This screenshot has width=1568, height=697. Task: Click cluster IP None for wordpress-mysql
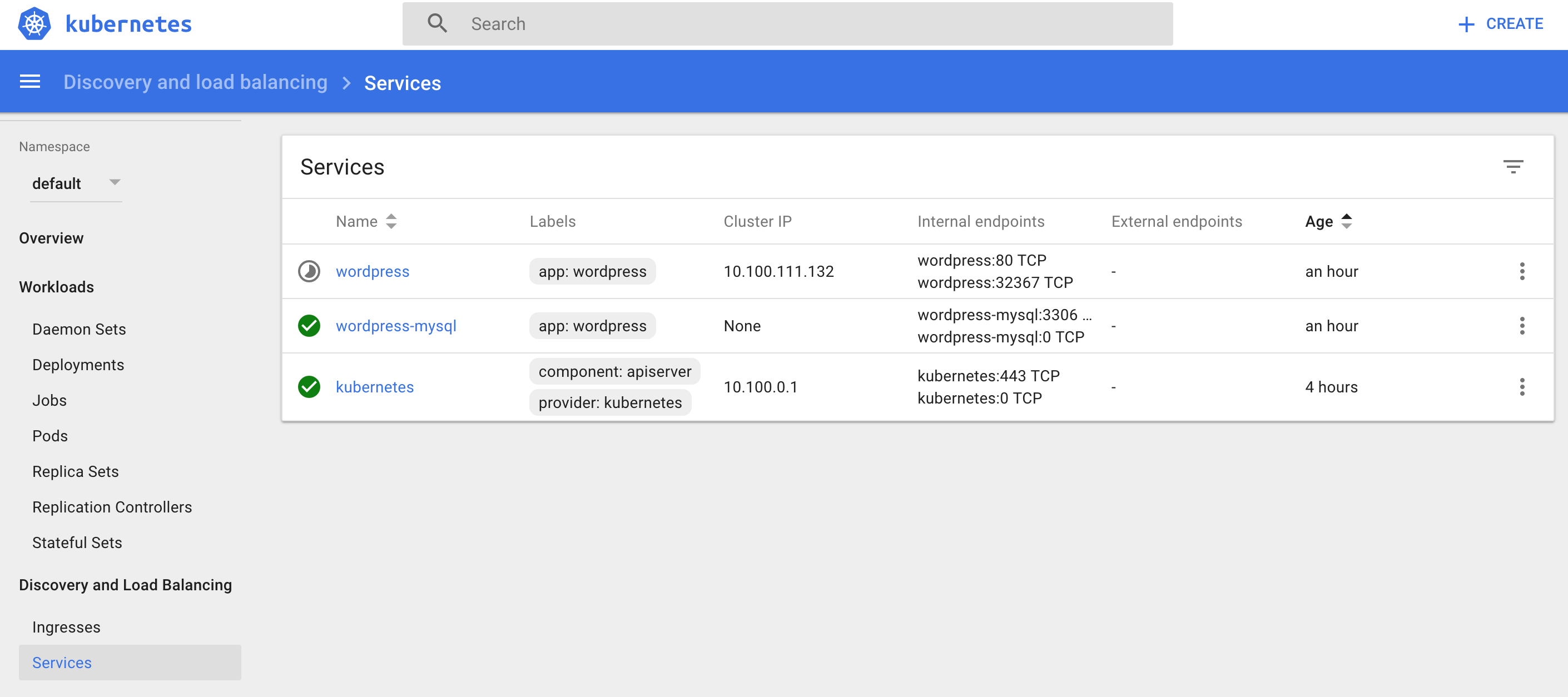742,326
